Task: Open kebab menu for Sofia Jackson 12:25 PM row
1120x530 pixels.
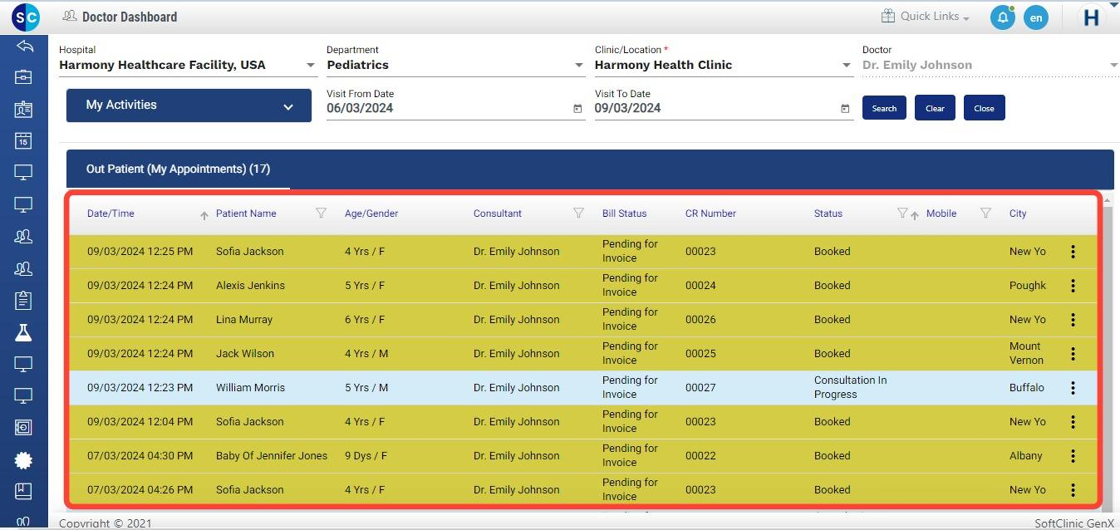Action: pyautogui.click(x=1073, y=251)
